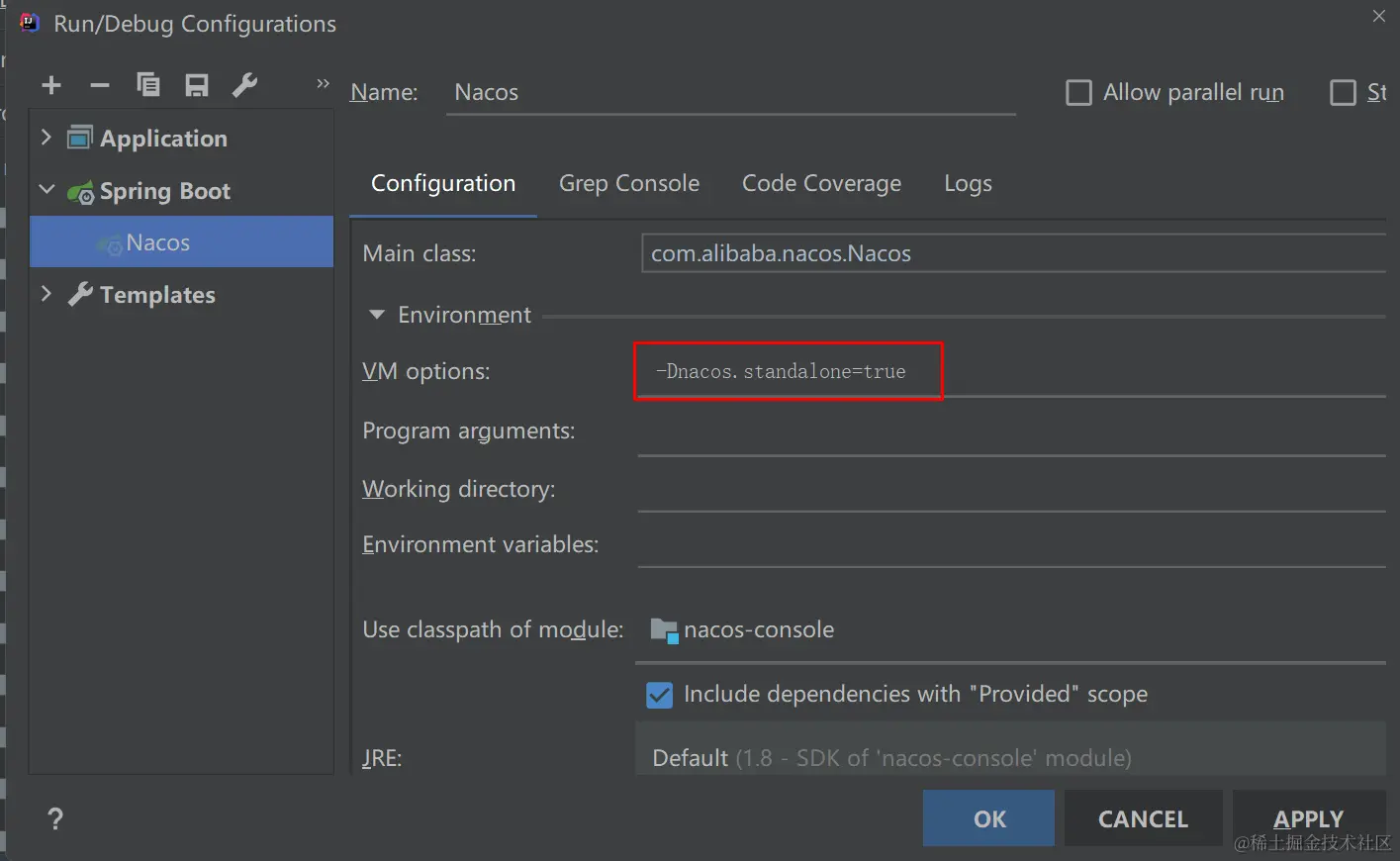Open Edit Templates wrench icon in toolbar

(x=244, y=85)
